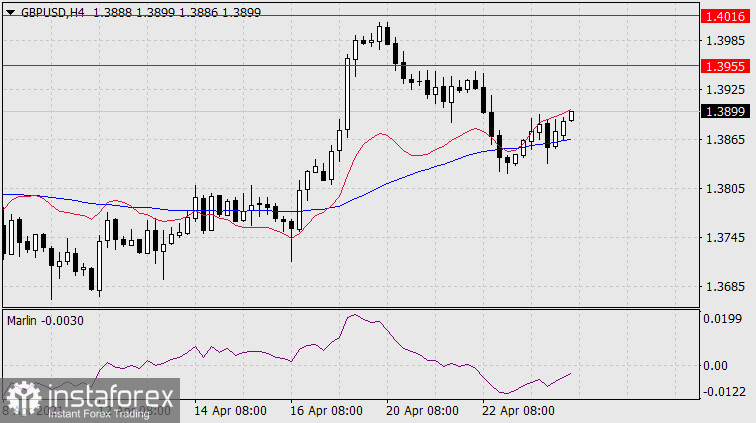Click the chart dropdown triangle beside GBPUSD
This screenshot has width=756, height=423.
[x=10, y=13]
